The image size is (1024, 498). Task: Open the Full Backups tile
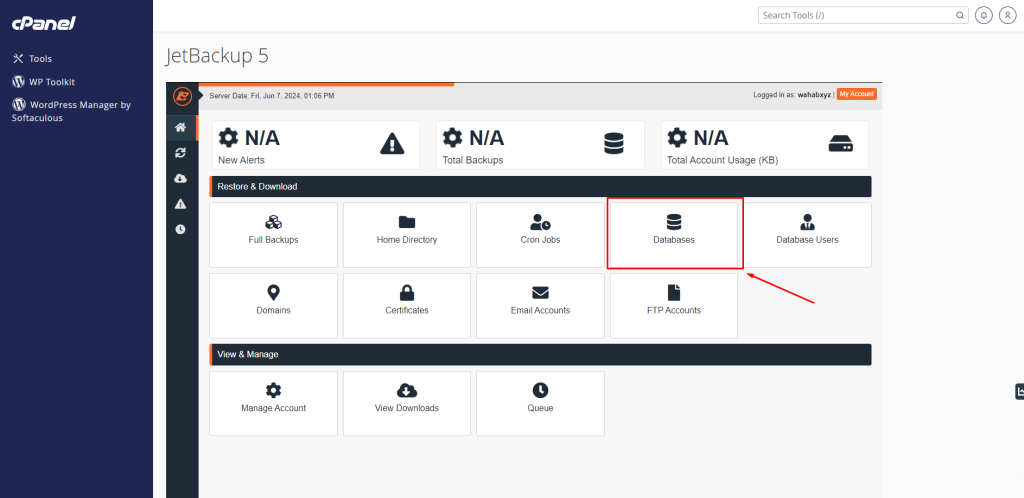(273, 234)
